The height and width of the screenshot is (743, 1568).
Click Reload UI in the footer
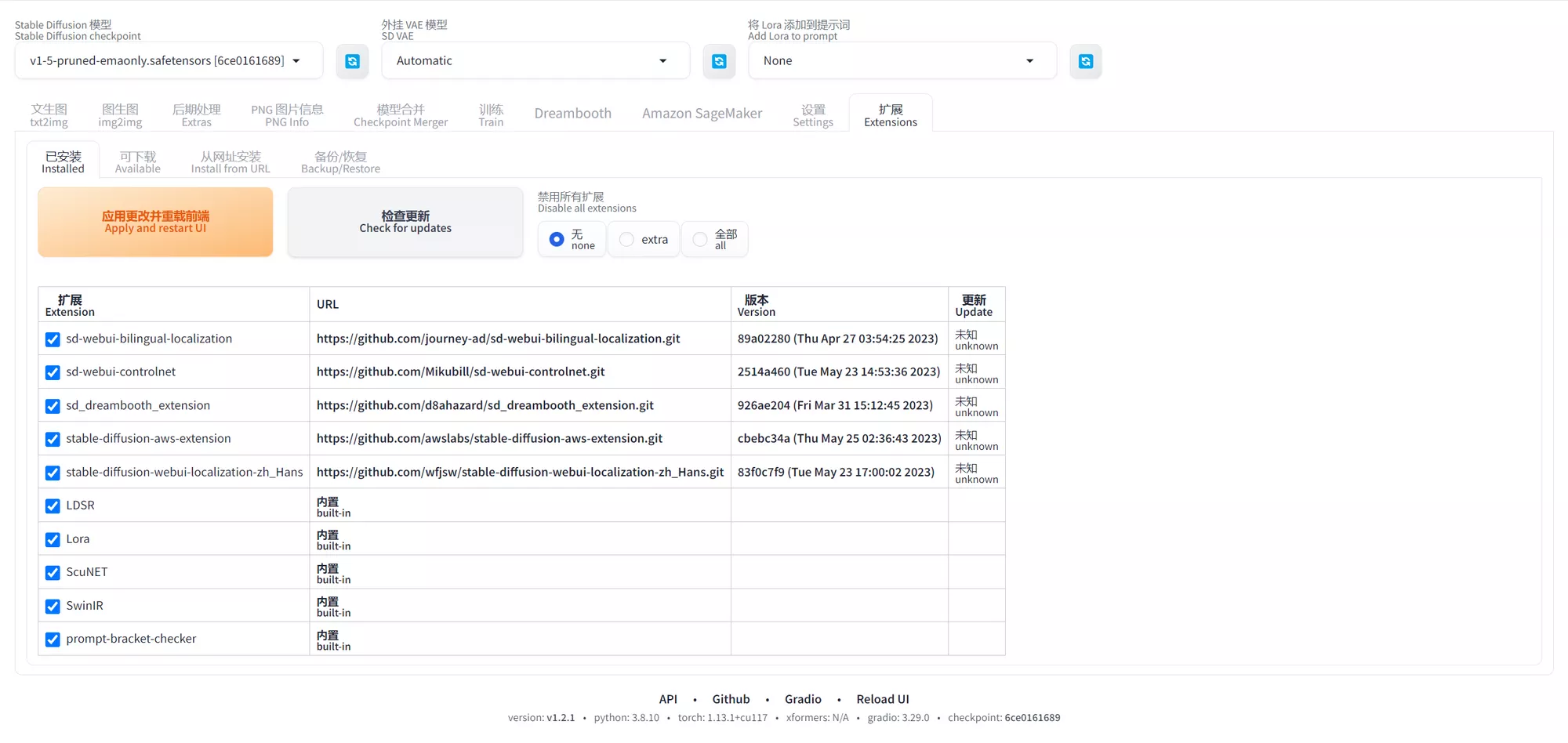pyautogui.click(x=883, y=699)
